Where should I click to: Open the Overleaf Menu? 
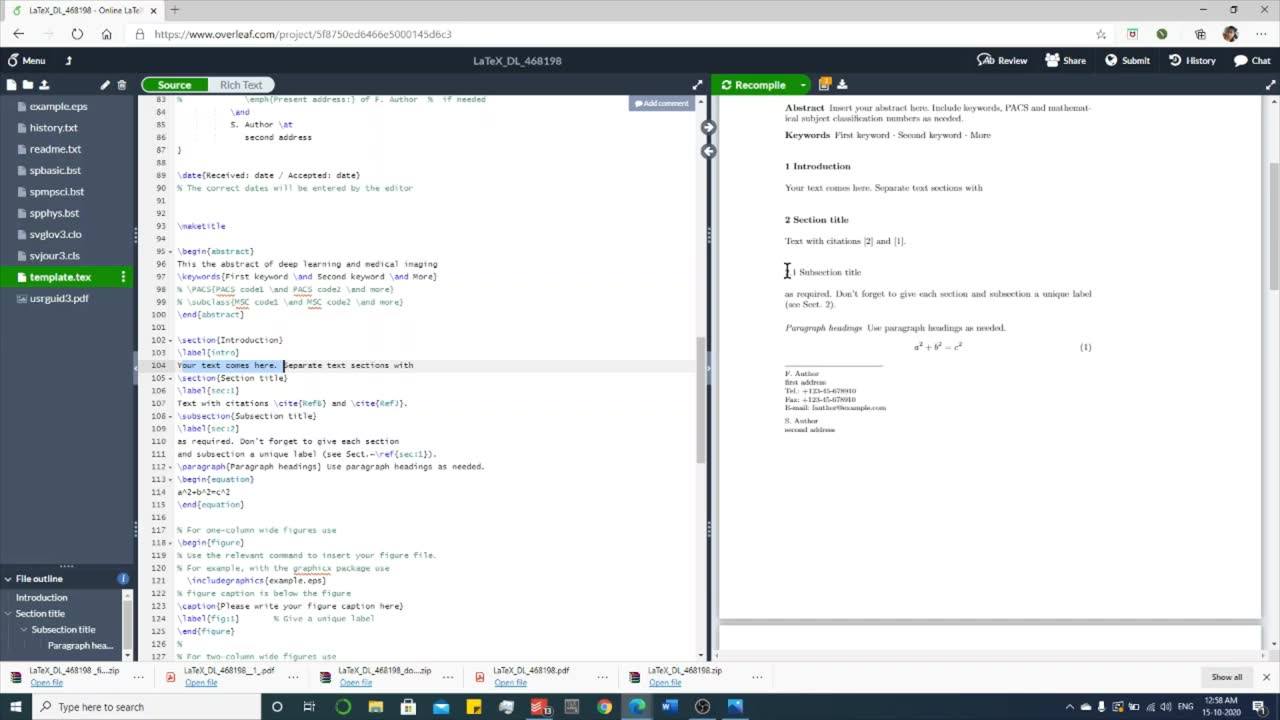(x=25, y=60)
